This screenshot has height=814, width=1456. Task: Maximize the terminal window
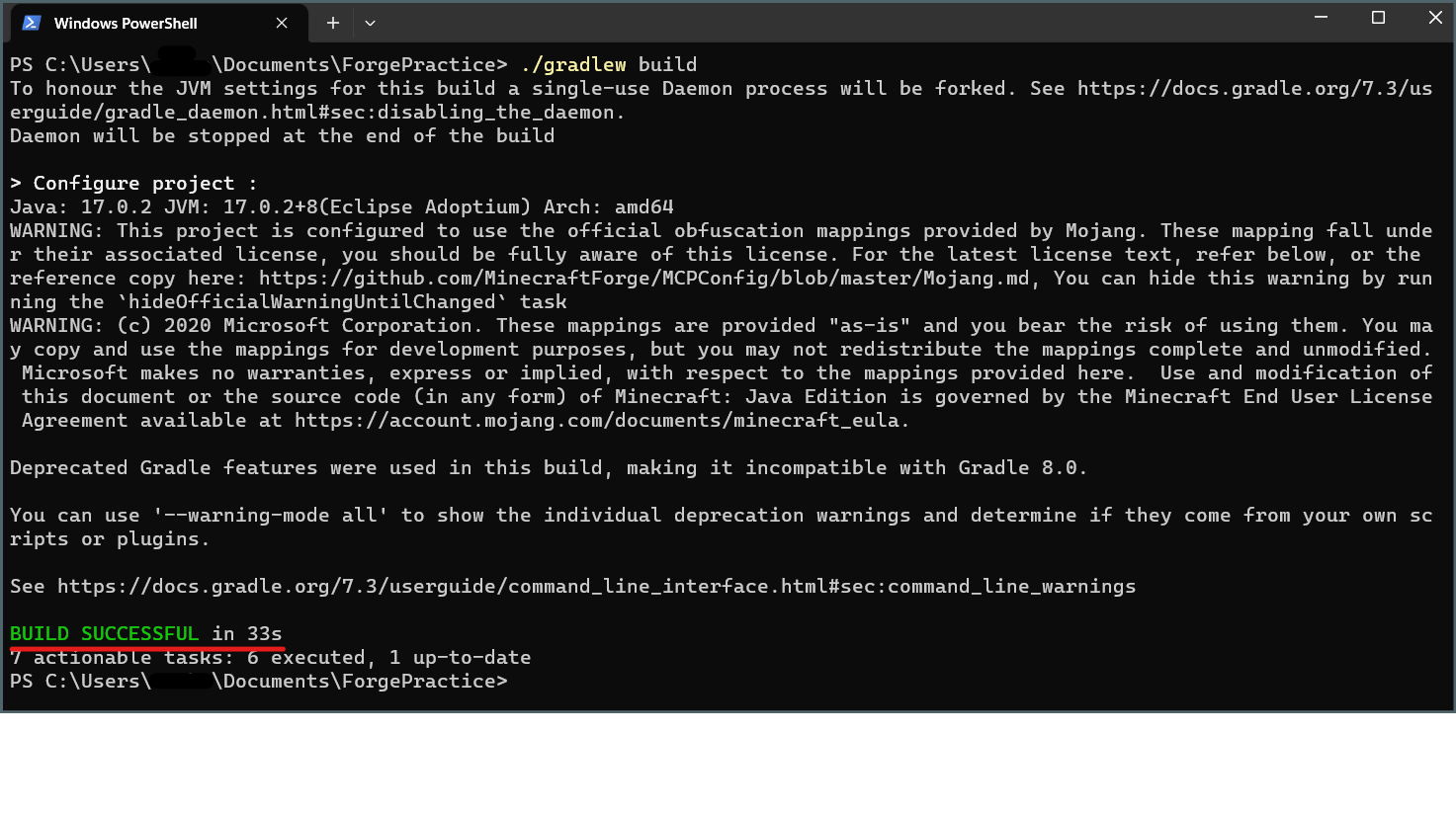point(1378,18)
